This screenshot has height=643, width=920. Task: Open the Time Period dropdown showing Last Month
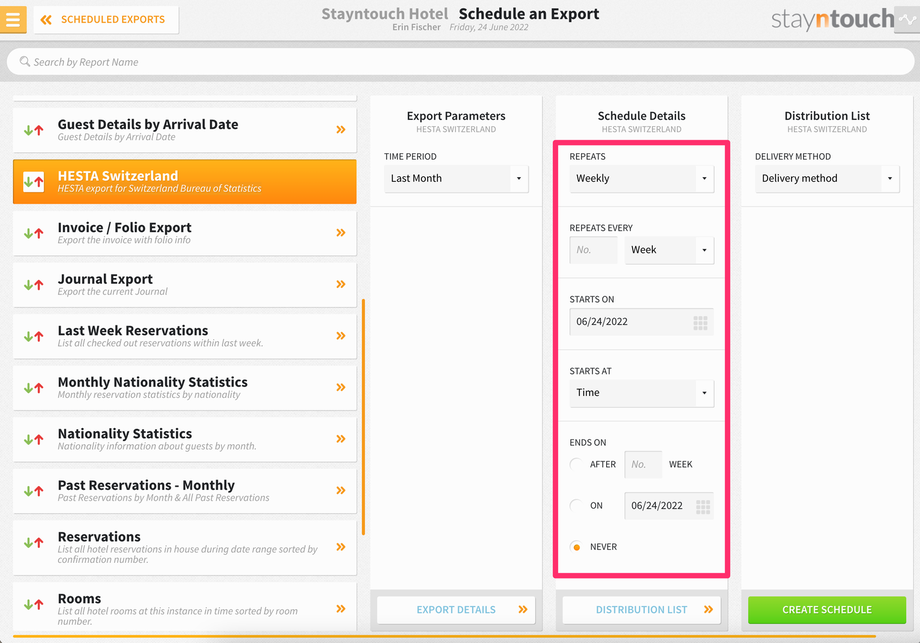pos(456,178)
